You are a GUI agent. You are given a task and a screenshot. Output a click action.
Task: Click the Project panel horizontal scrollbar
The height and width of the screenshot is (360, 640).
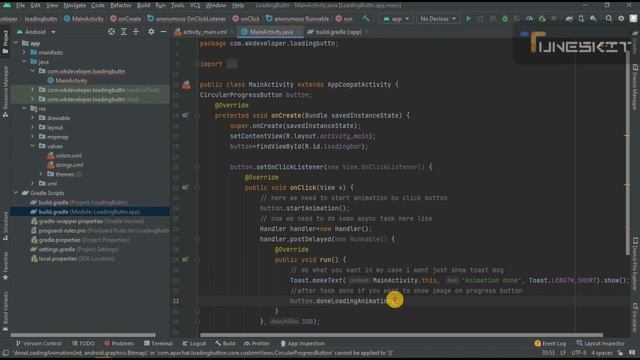82,335
